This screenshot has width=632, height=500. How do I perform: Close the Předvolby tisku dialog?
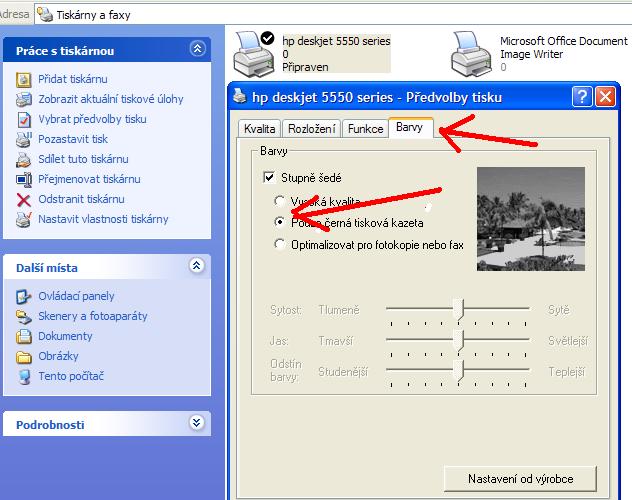tap(605, 97)
